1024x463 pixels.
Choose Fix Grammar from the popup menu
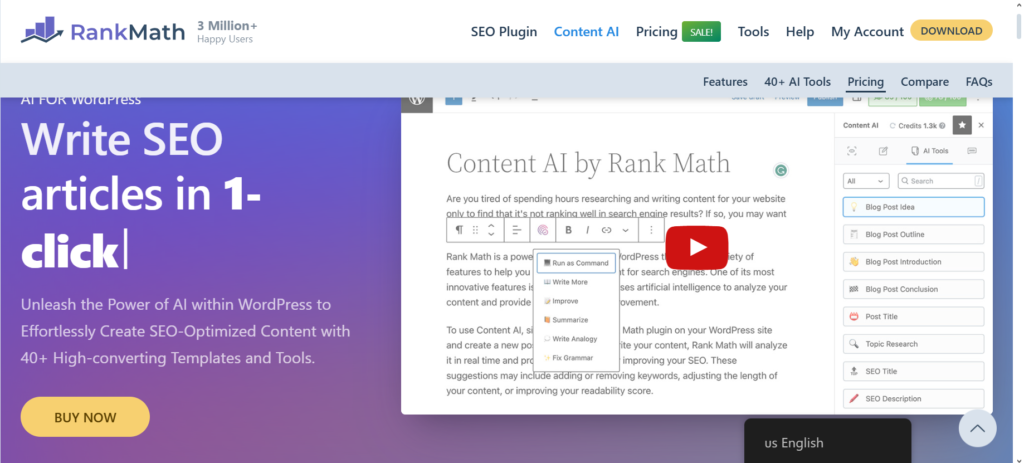coord(568,358)
